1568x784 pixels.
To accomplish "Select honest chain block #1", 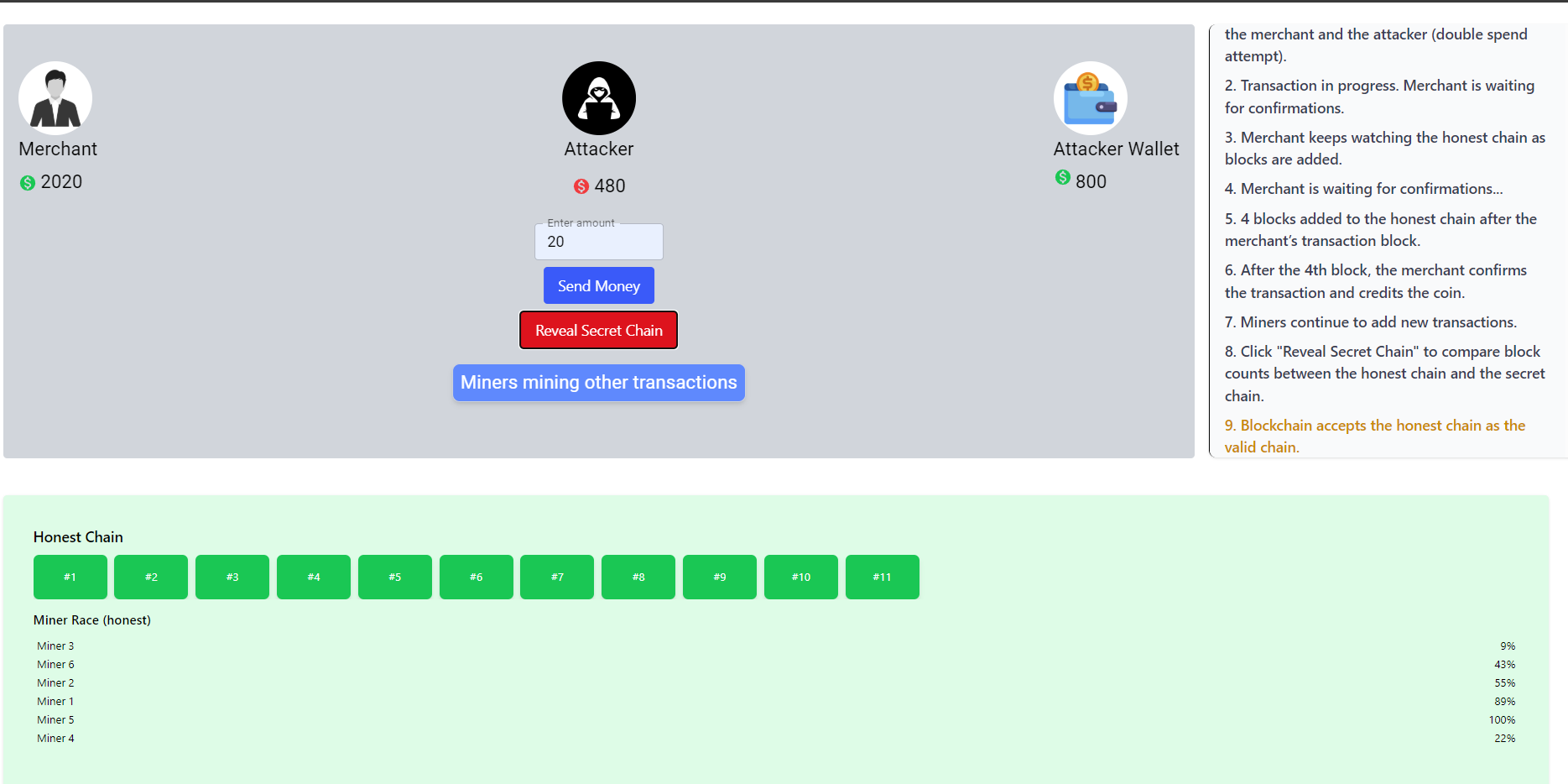I will coord(70,577).
